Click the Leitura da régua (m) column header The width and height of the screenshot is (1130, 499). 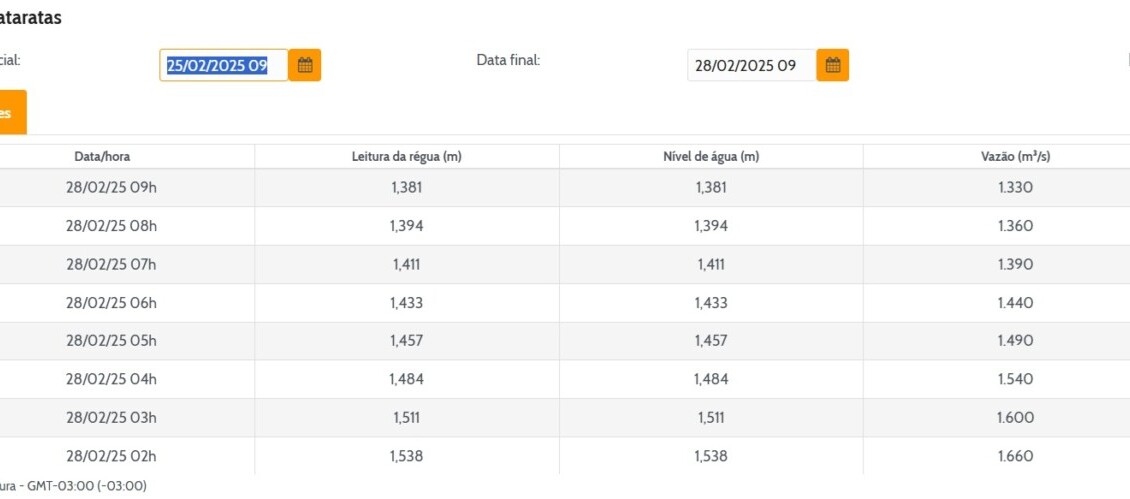(406, 156)
